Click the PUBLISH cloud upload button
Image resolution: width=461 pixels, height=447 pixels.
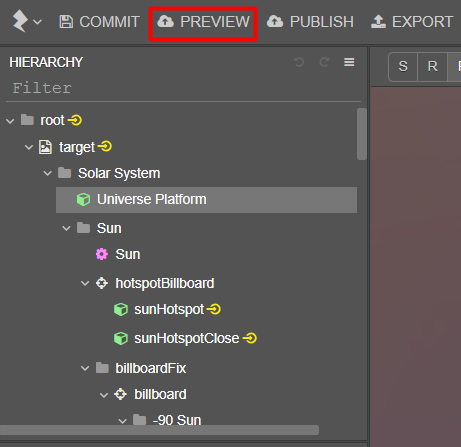[x=310, y=22]
